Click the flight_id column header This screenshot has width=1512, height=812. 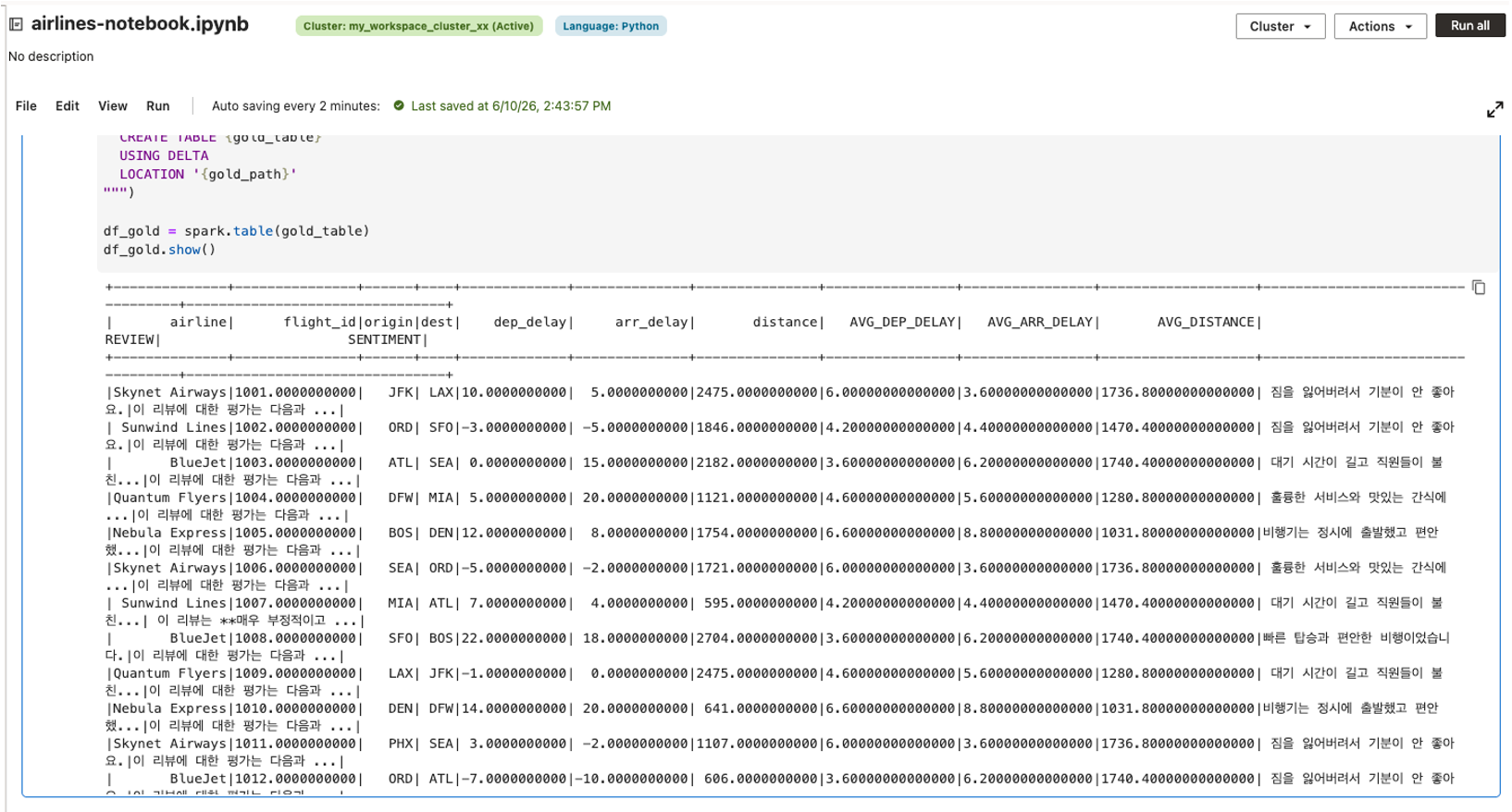319,322
